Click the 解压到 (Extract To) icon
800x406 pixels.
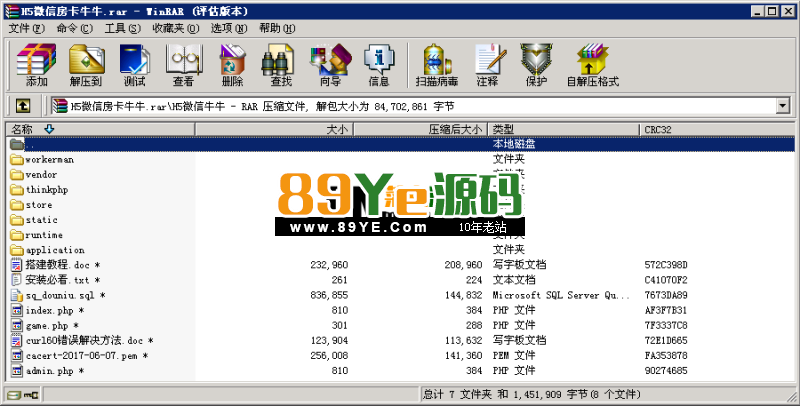tap(86, 59)
